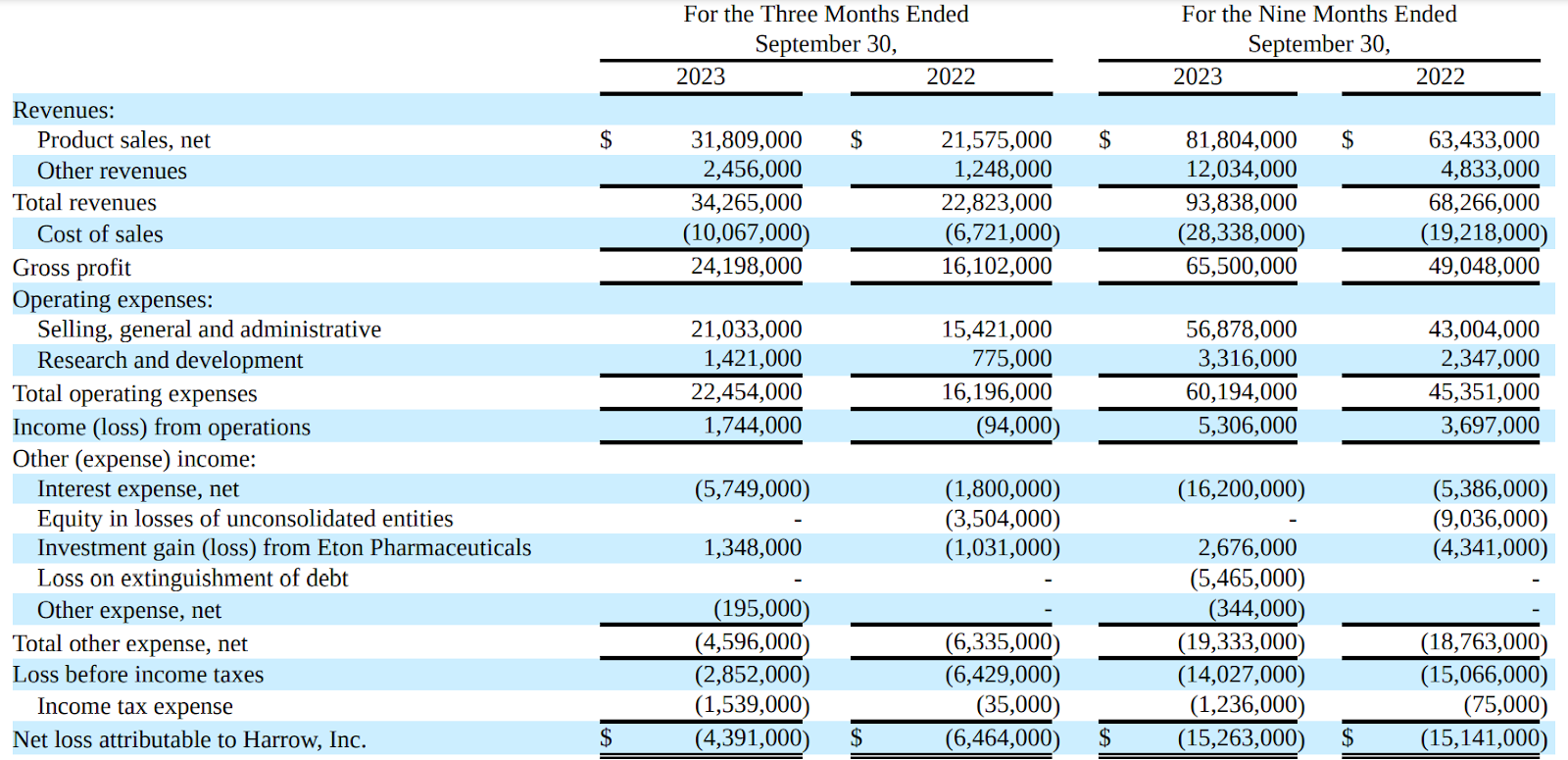
Task: Click R&D value 775,000
Action: pos(1011,358)
